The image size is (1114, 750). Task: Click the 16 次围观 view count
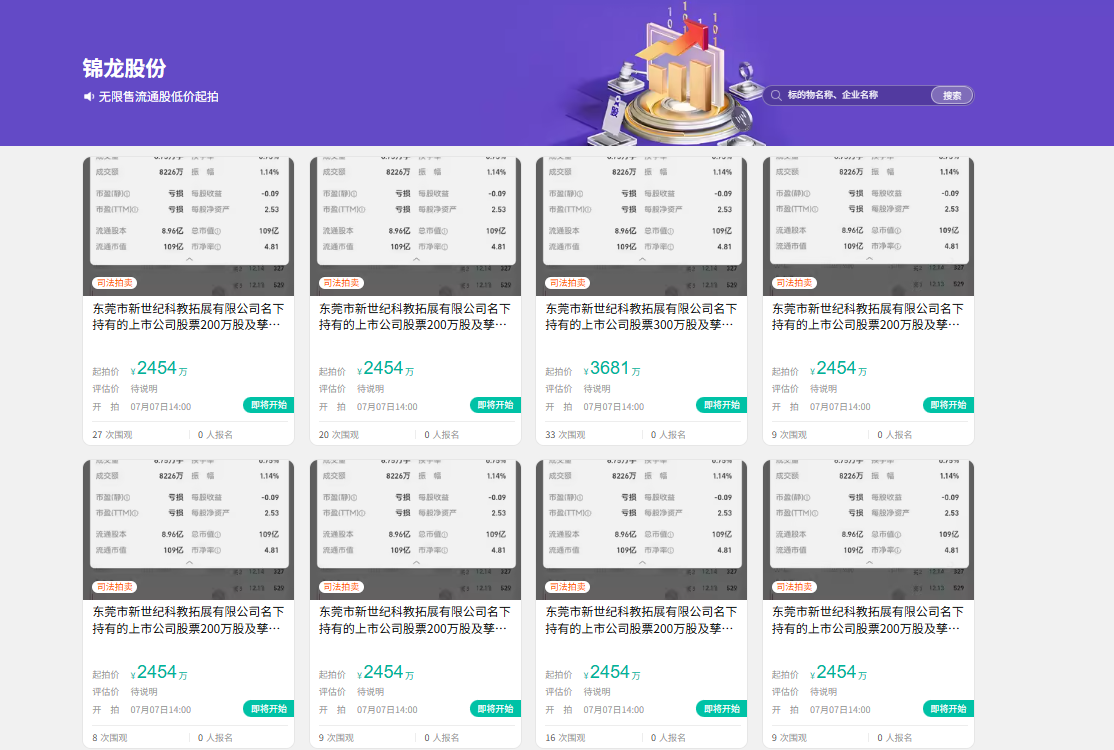point(566,738)
